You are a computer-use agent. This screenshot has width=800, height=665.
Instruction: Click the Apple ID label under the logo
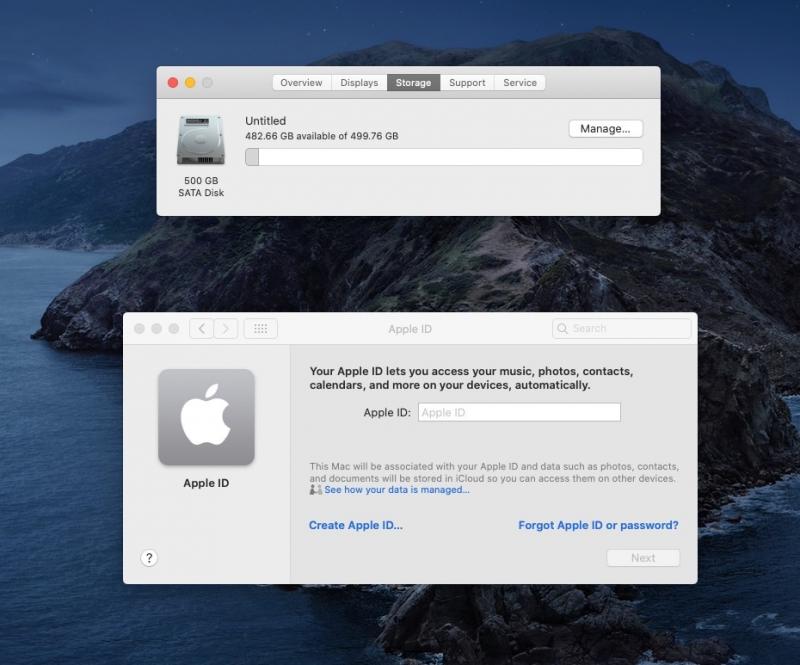pos(206,483)
